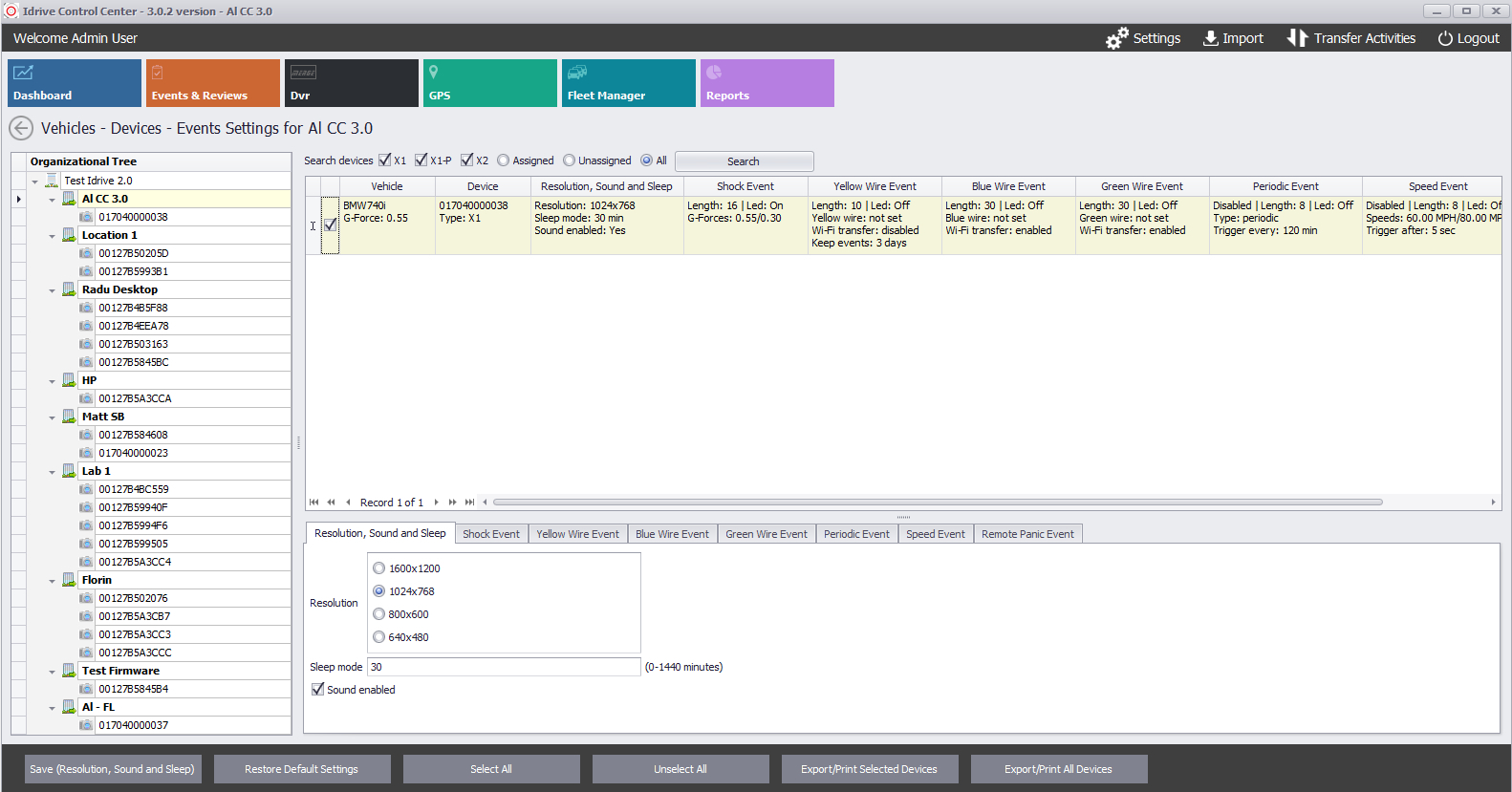This screenshot has width=1512, height=792.
Task: Collapse the Test Idrive 2.0 root node
Action: tap(34, 182)
